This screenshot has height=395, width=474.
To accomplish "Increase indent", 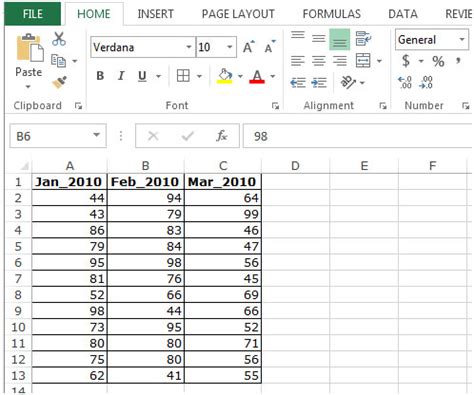I will [319, 82].
